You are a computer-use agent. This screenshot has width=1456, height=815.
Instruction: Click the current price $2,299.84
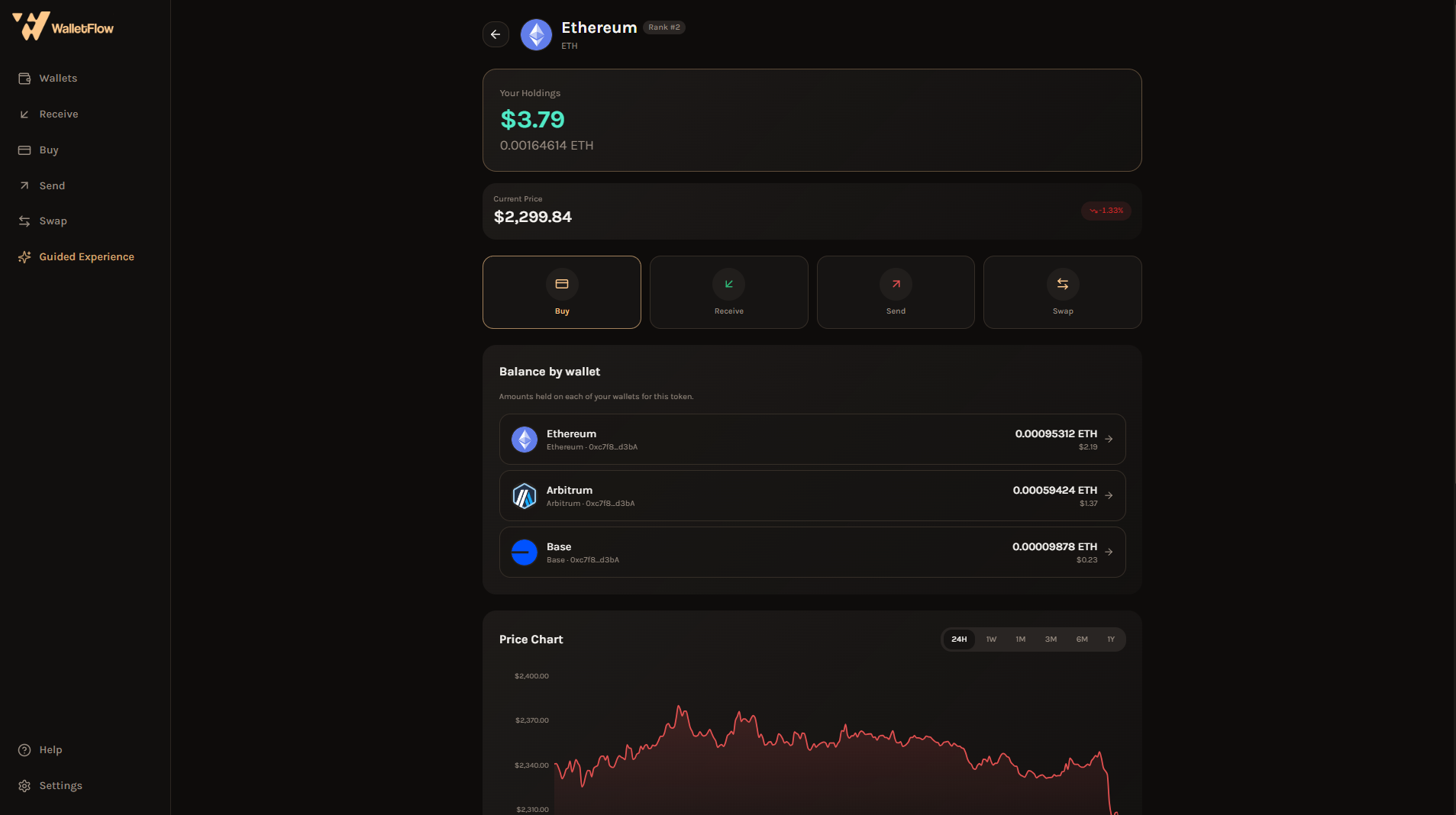pos(533,217)
